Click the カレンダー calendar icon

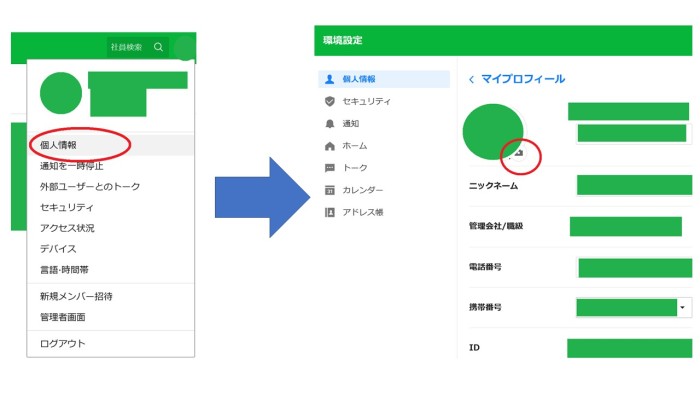coord(329,190)
